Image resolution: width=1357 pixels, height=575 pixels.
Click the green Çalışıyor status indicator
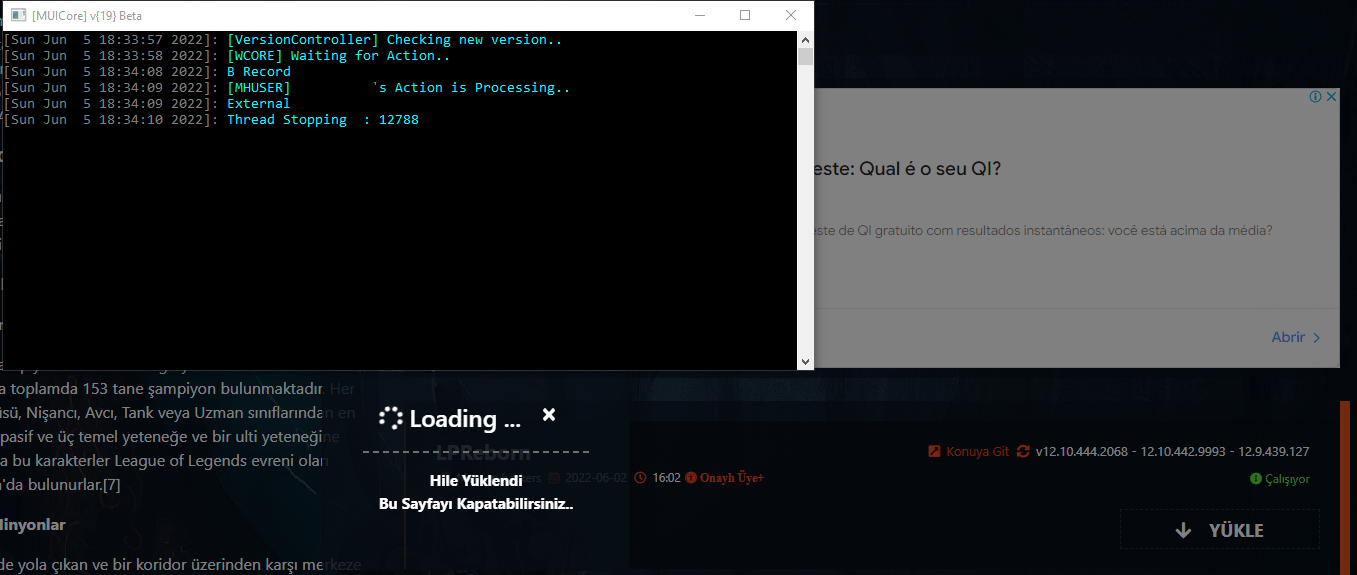[1279, 479]
